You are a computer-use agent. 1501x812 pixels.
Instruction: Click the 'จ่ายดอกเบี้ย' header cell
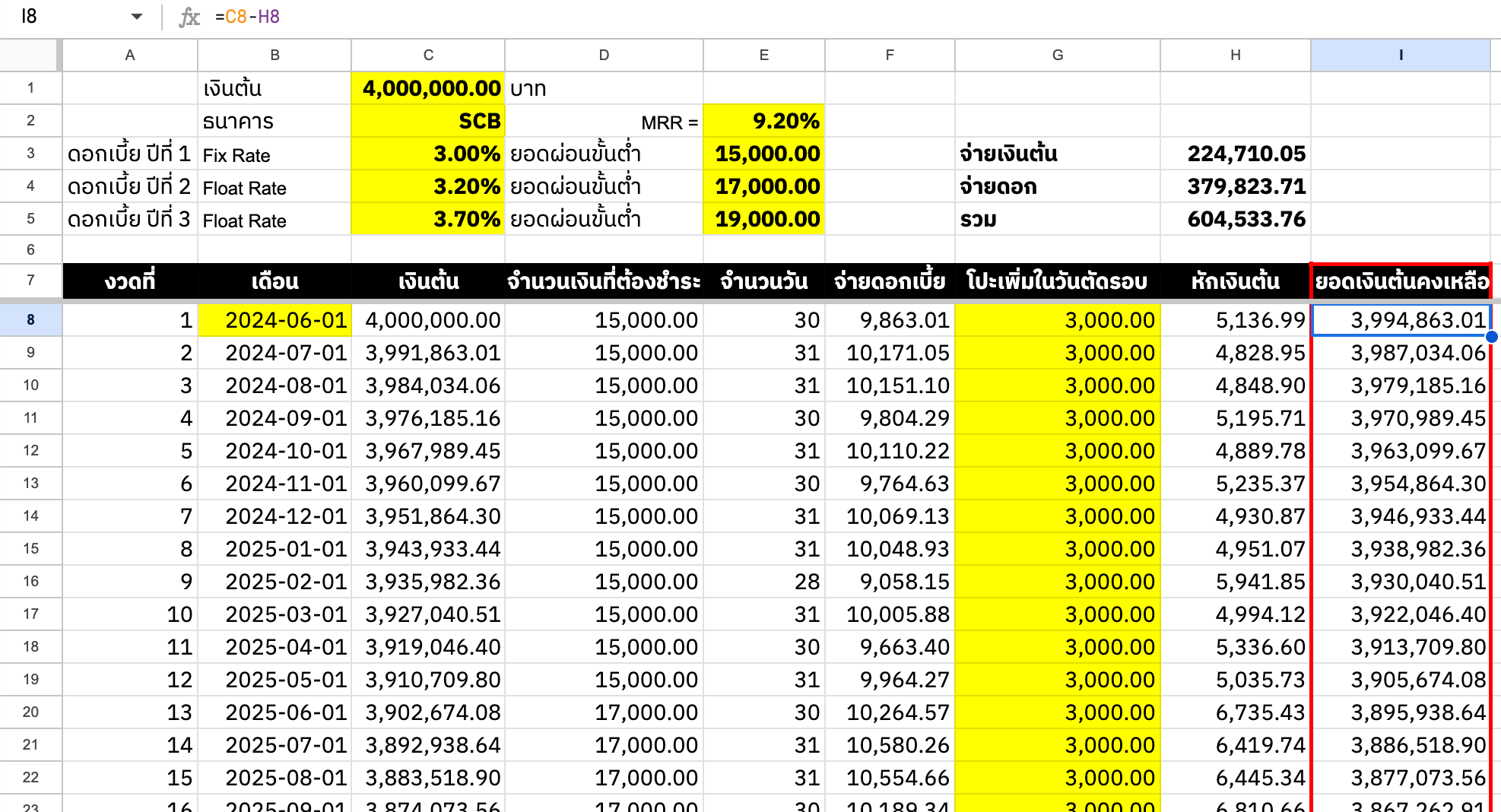pos(890,281)
